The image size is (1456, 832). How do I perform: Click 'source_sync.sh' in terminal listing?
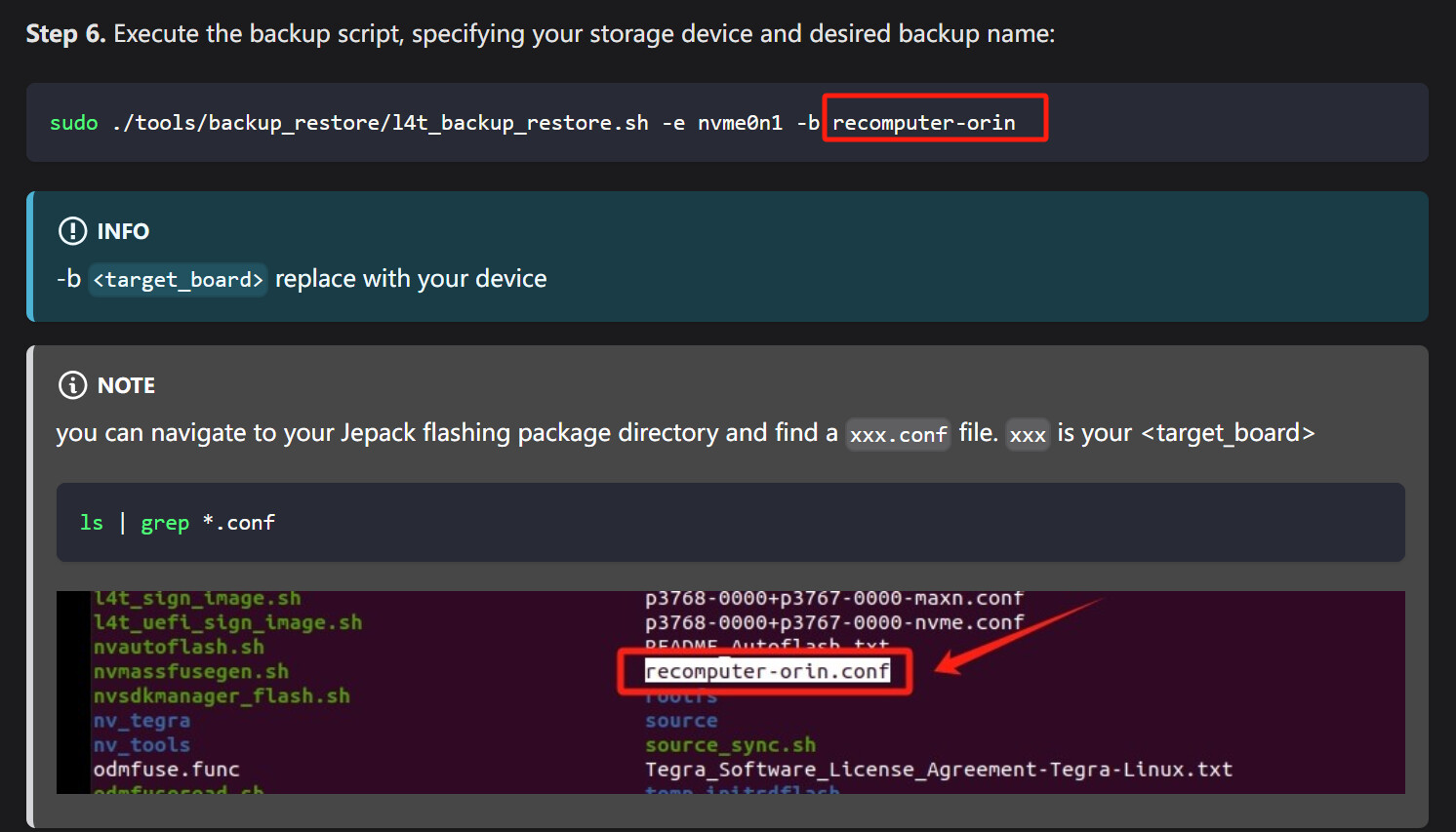pyautogui.click(x=730, y=745)
